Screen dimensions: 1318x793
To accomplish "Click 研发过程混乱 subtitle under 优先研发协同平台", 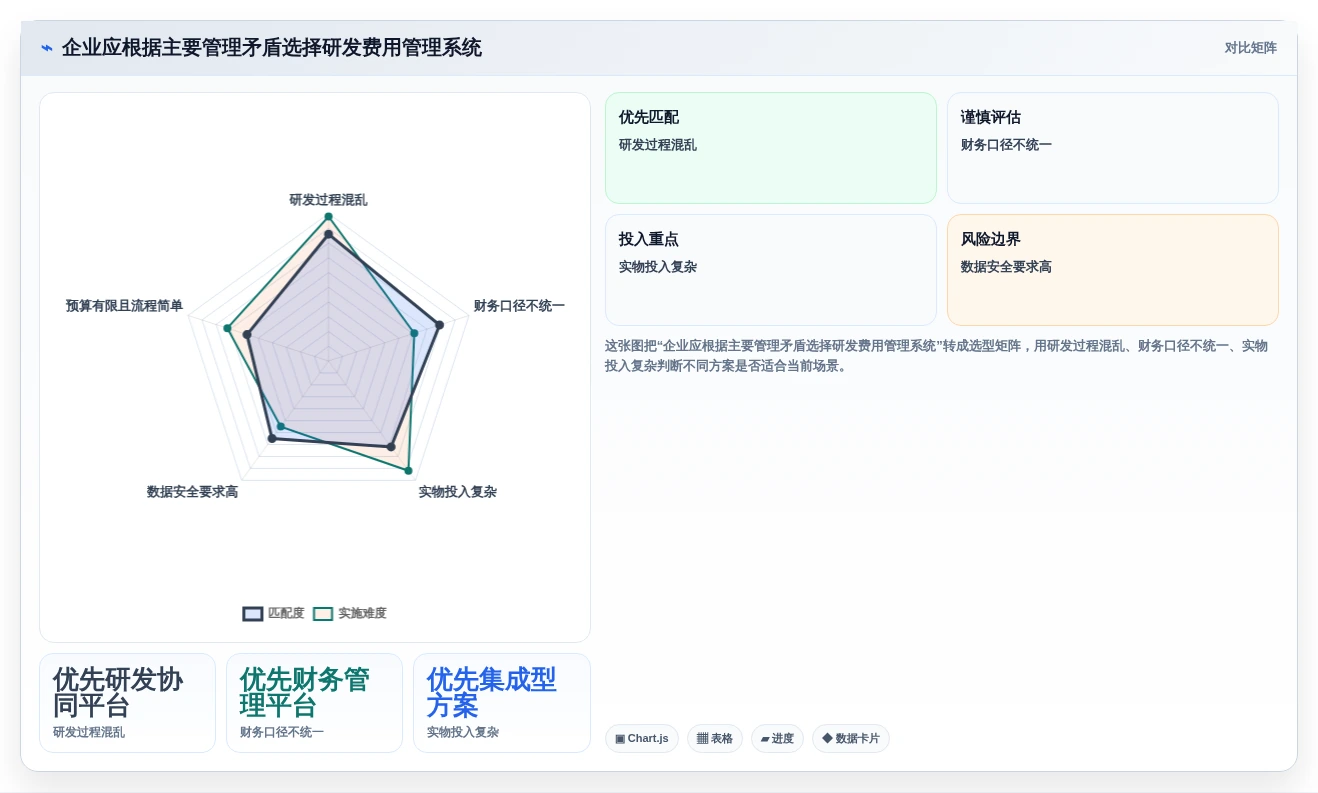I will [89, 732].
